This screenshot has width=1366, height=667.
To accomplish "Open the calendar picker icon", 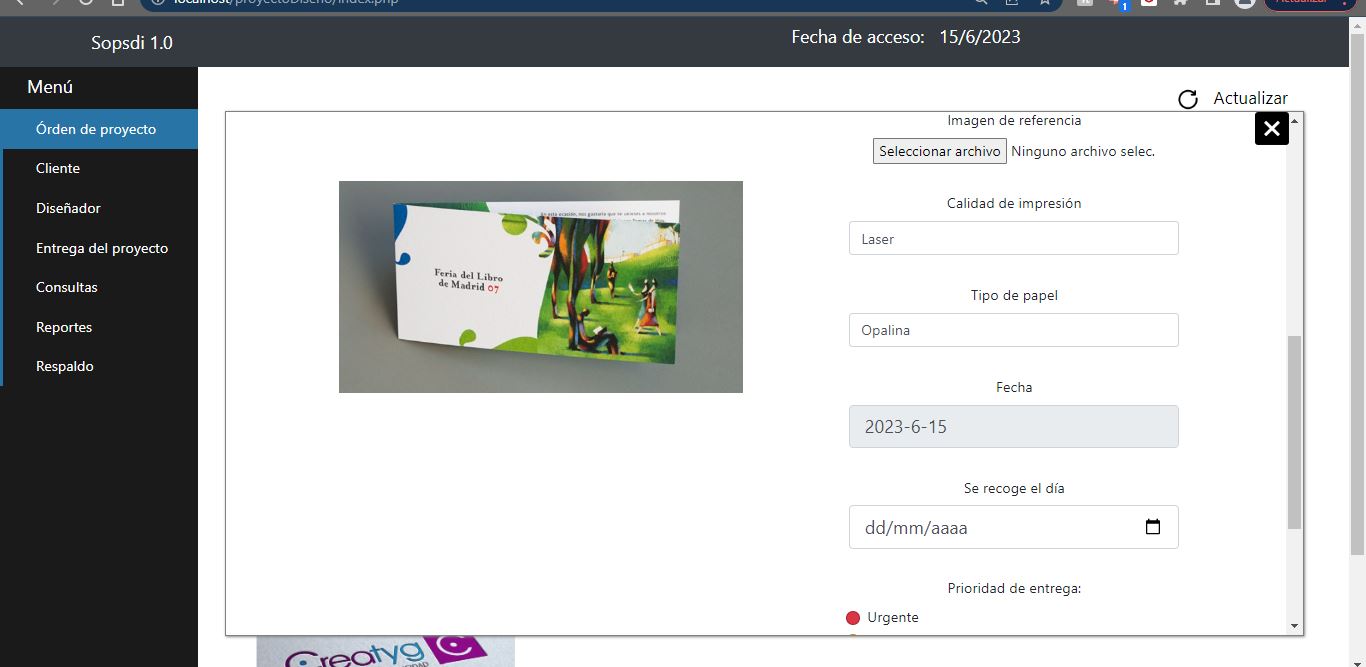I will click(1152, 527).
